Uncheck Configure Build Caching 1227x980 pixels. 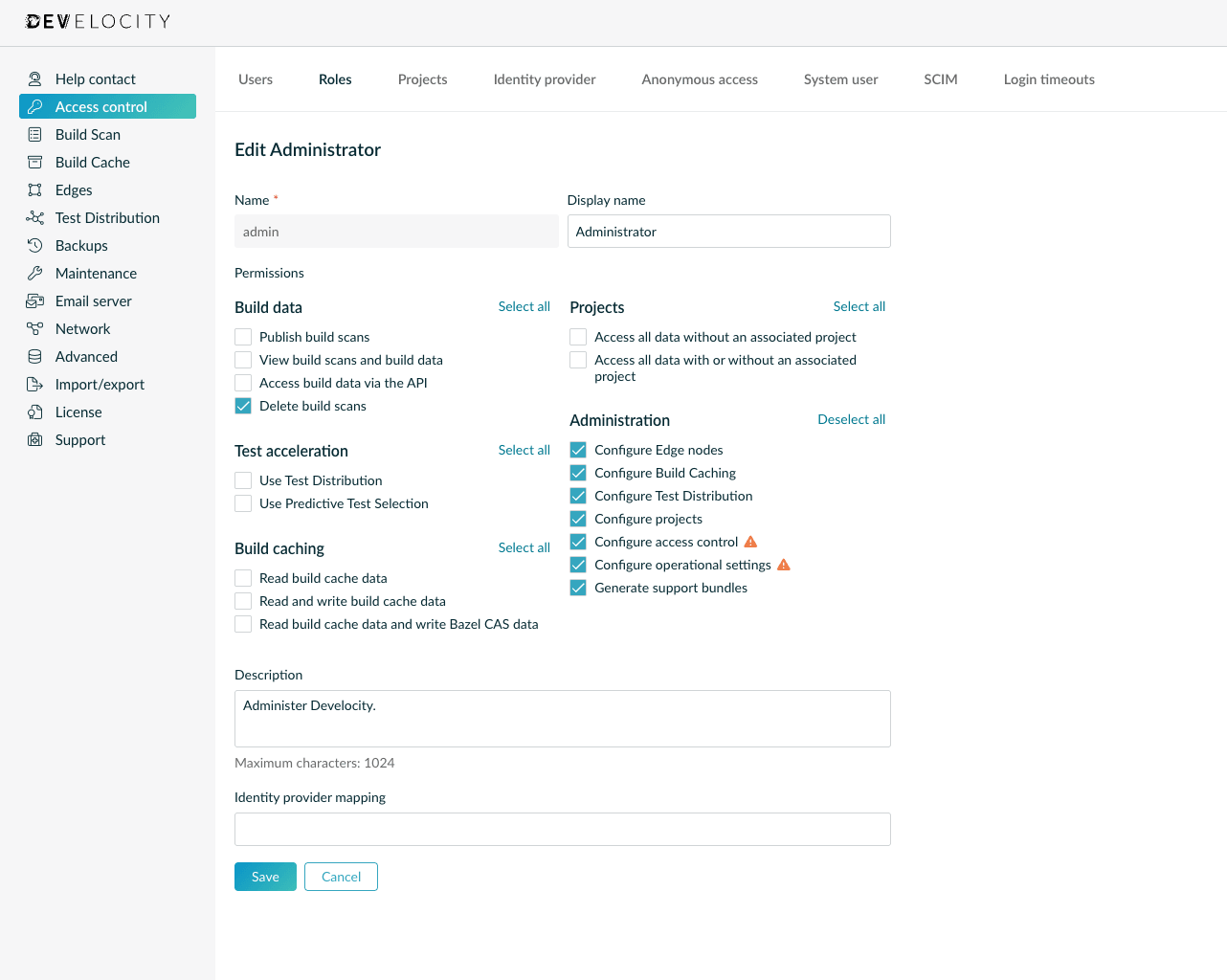pyautogui.click(x=578, y=473)
